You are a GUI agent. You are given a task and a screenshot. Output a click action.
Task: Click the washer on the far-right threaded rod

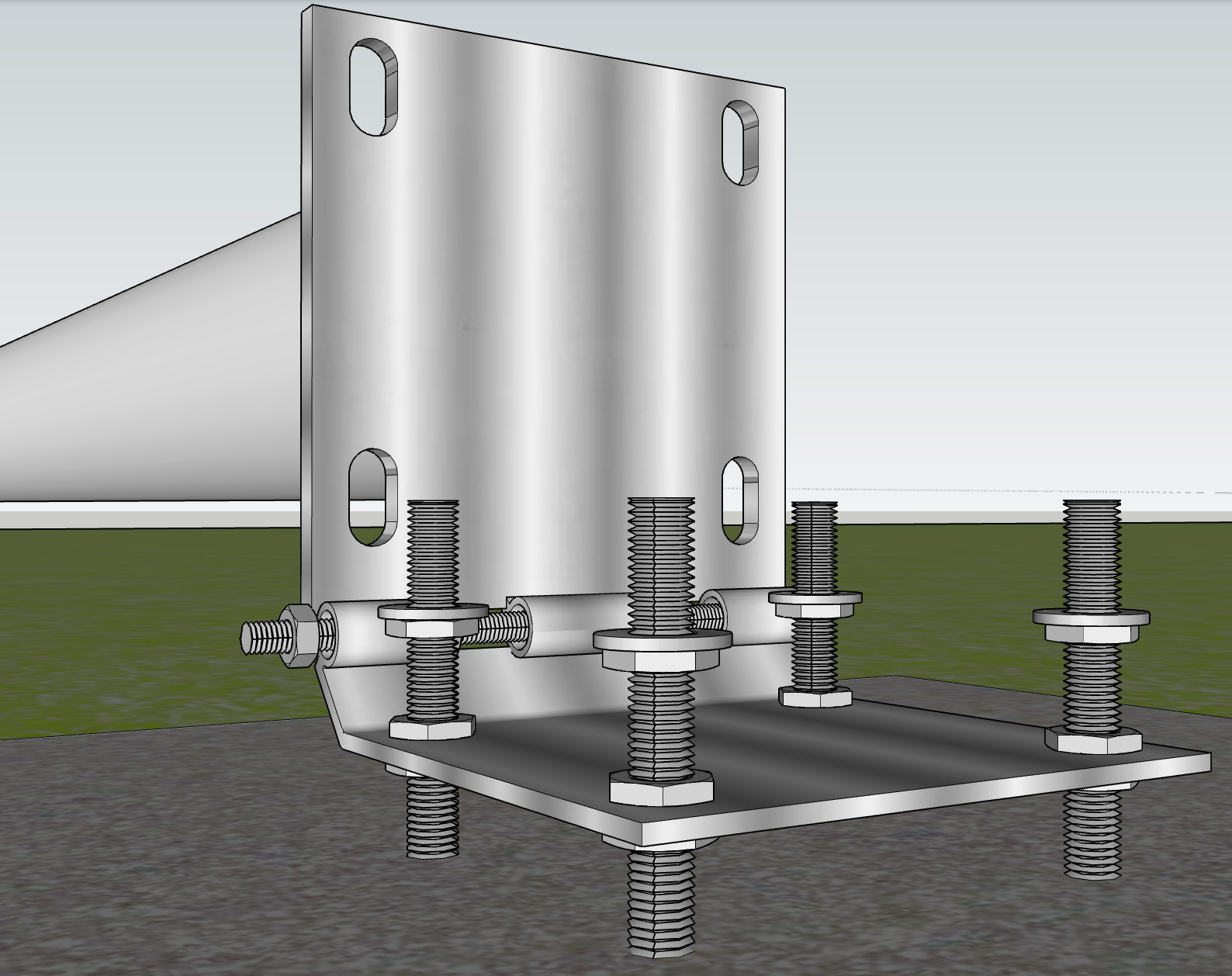(1091, 618)
